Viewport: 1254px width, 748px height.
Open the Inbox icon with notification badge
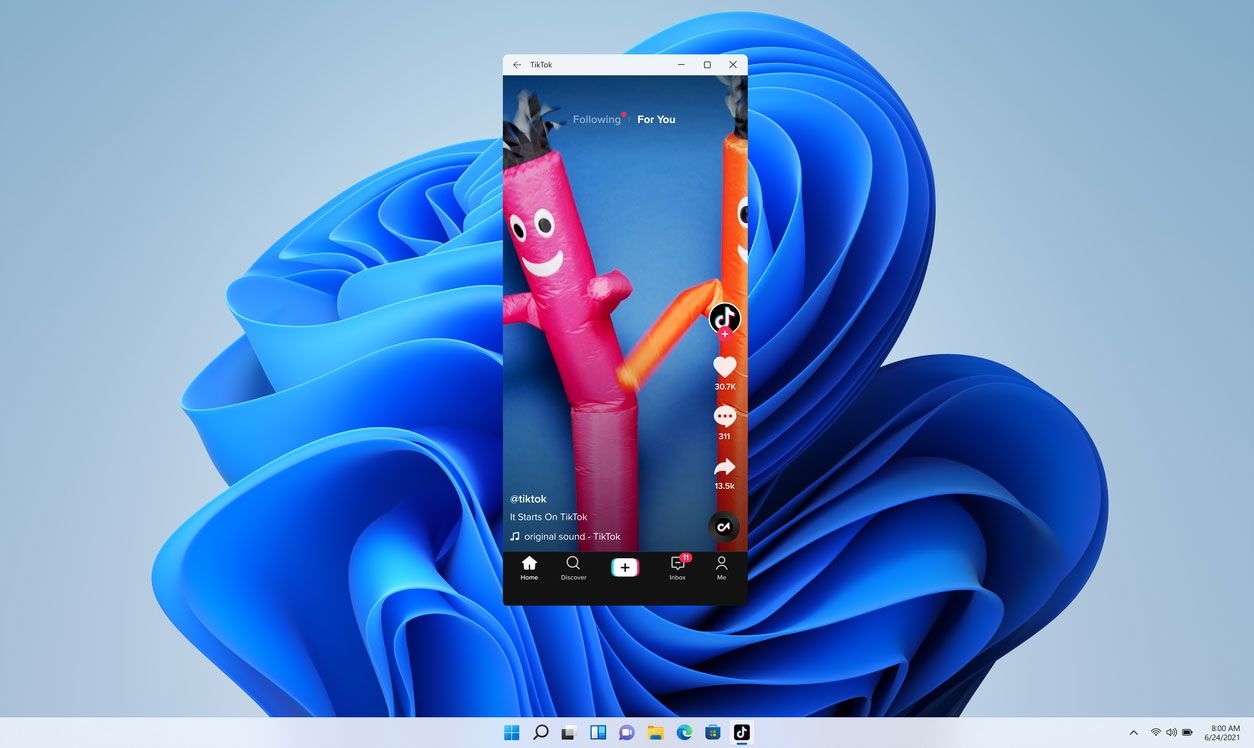pos(676,566)
